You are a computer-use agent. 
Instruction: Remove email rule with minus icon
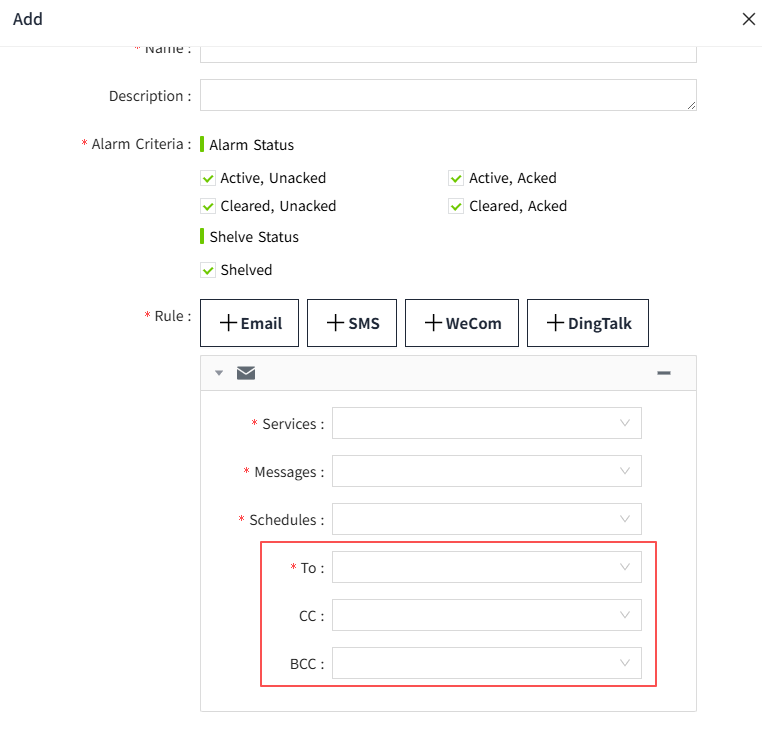coord(663,373)
